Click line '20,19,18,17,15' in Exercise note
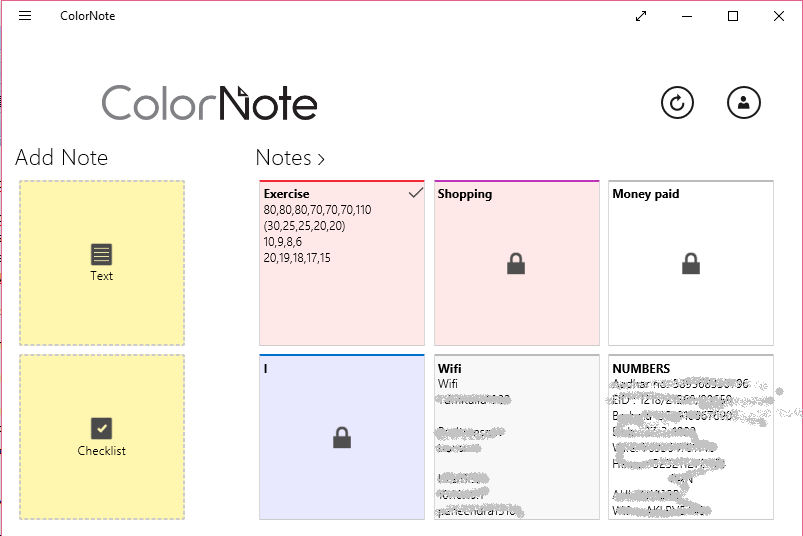803x536 pixels. tap(297, 258)
